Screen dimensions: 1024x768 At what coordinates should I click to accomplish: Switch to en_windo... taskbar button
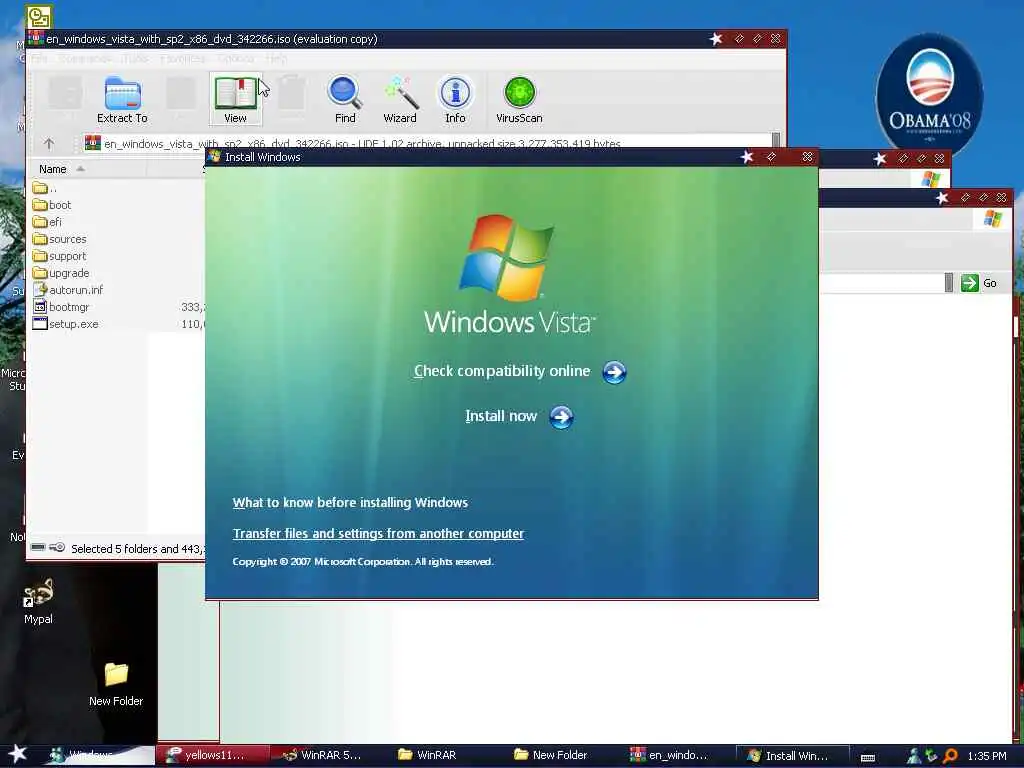(677, 755)
